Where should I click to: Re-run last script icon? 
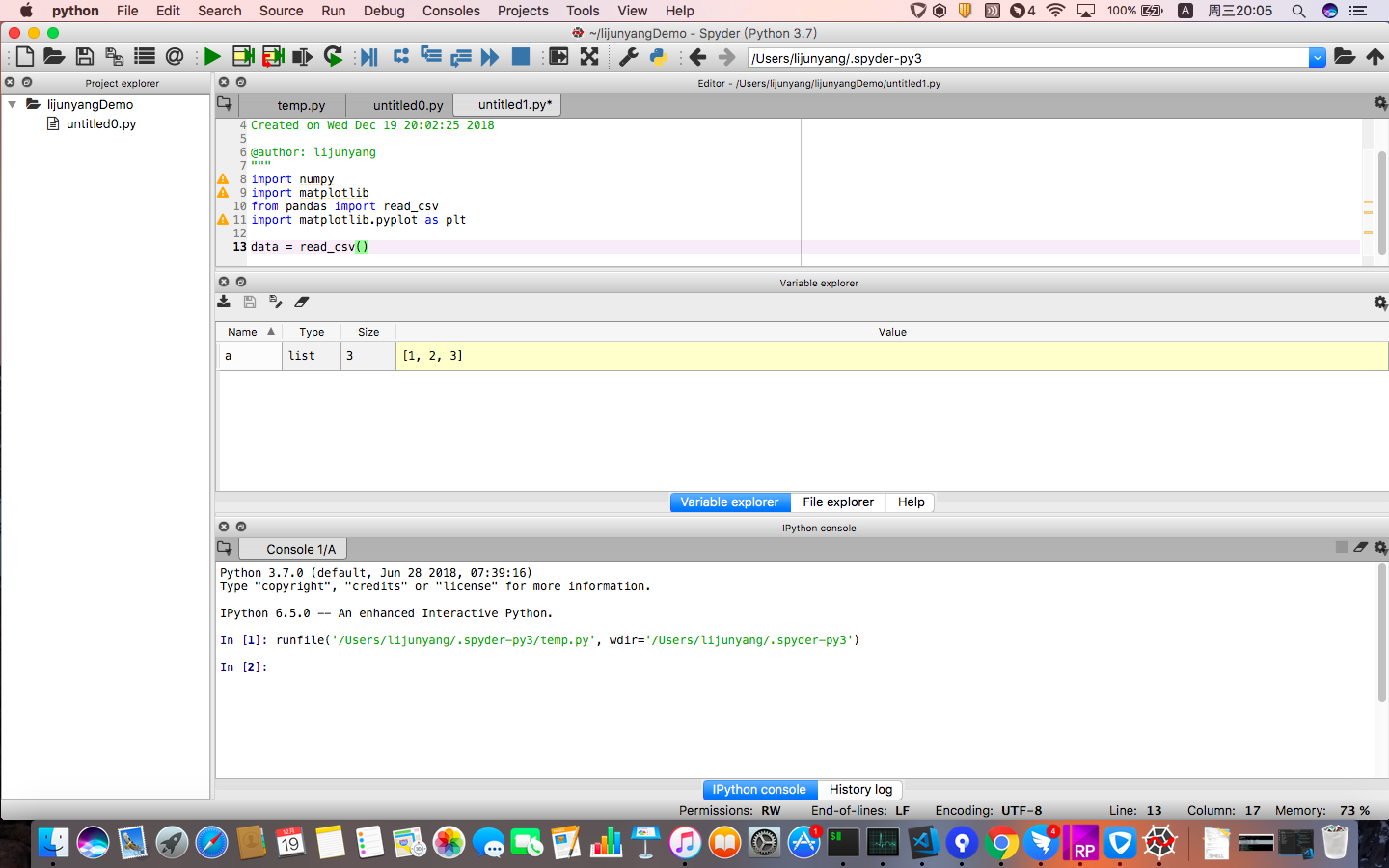[334, 57]
